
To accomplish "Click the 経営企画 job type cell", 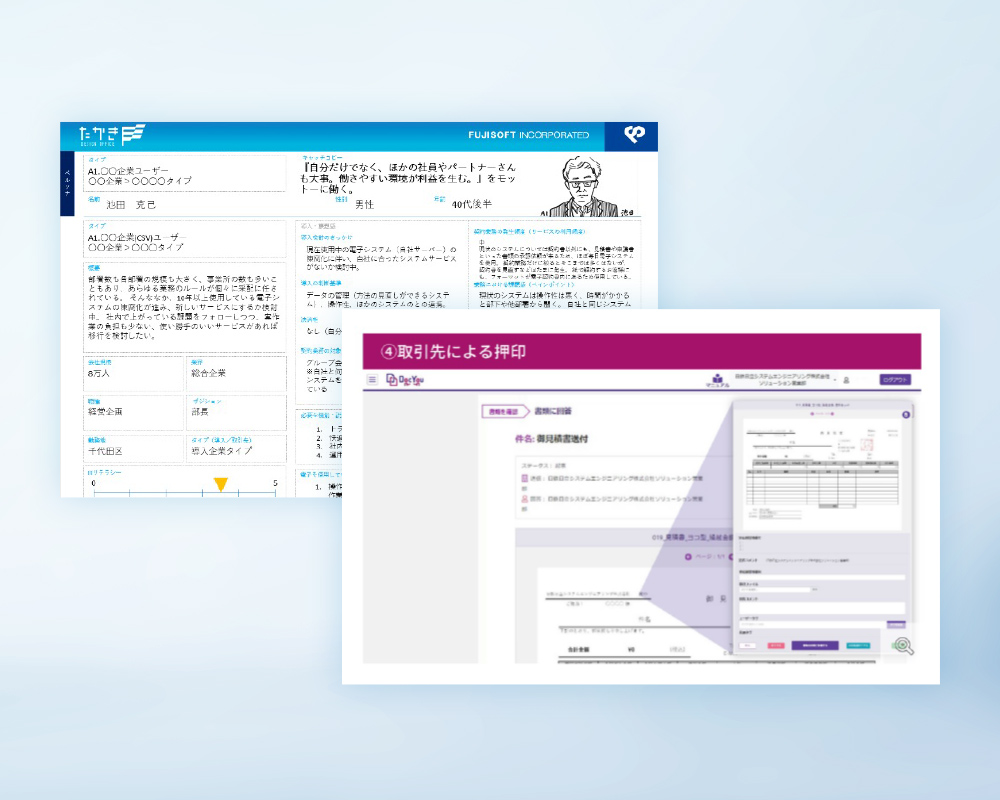I will 133,412.
